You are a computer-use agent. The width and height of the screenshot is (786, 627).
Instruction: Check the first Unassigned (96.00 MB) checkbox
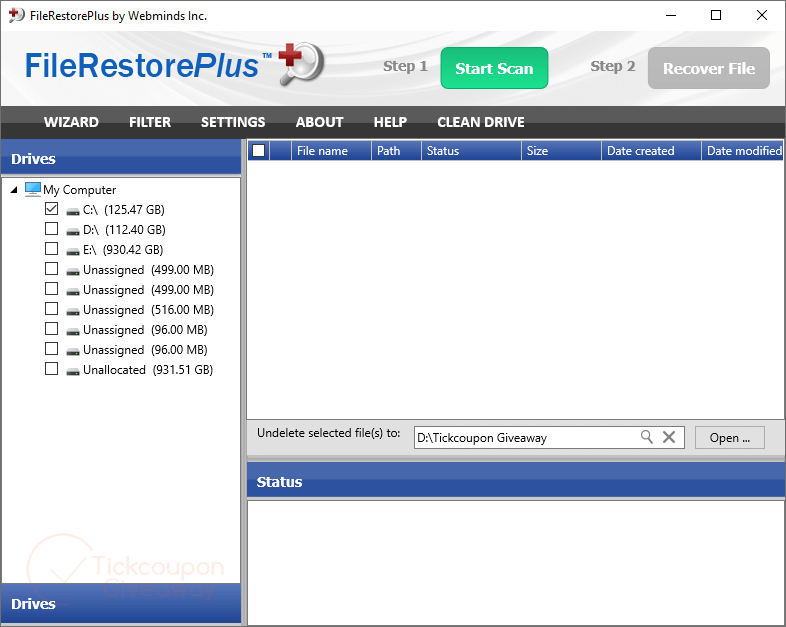pyautogui.click(x=51, y=329)
